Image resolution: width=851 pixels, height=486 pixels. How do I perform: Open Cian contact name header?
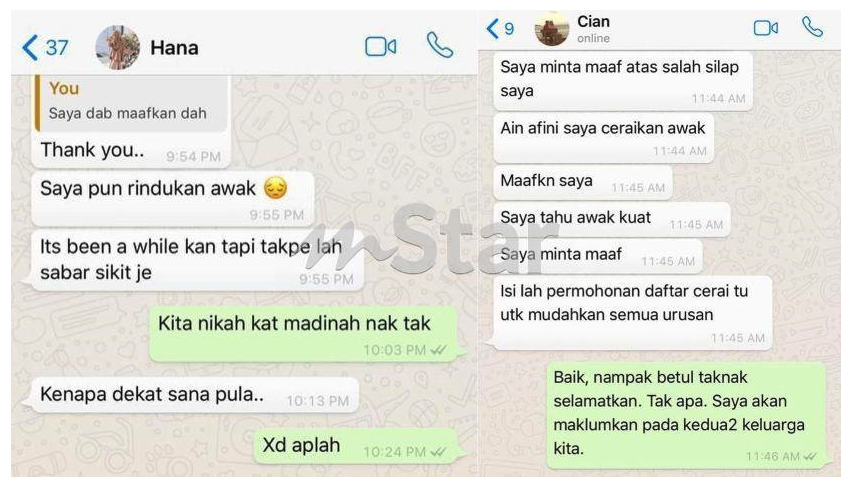(593, 22)
